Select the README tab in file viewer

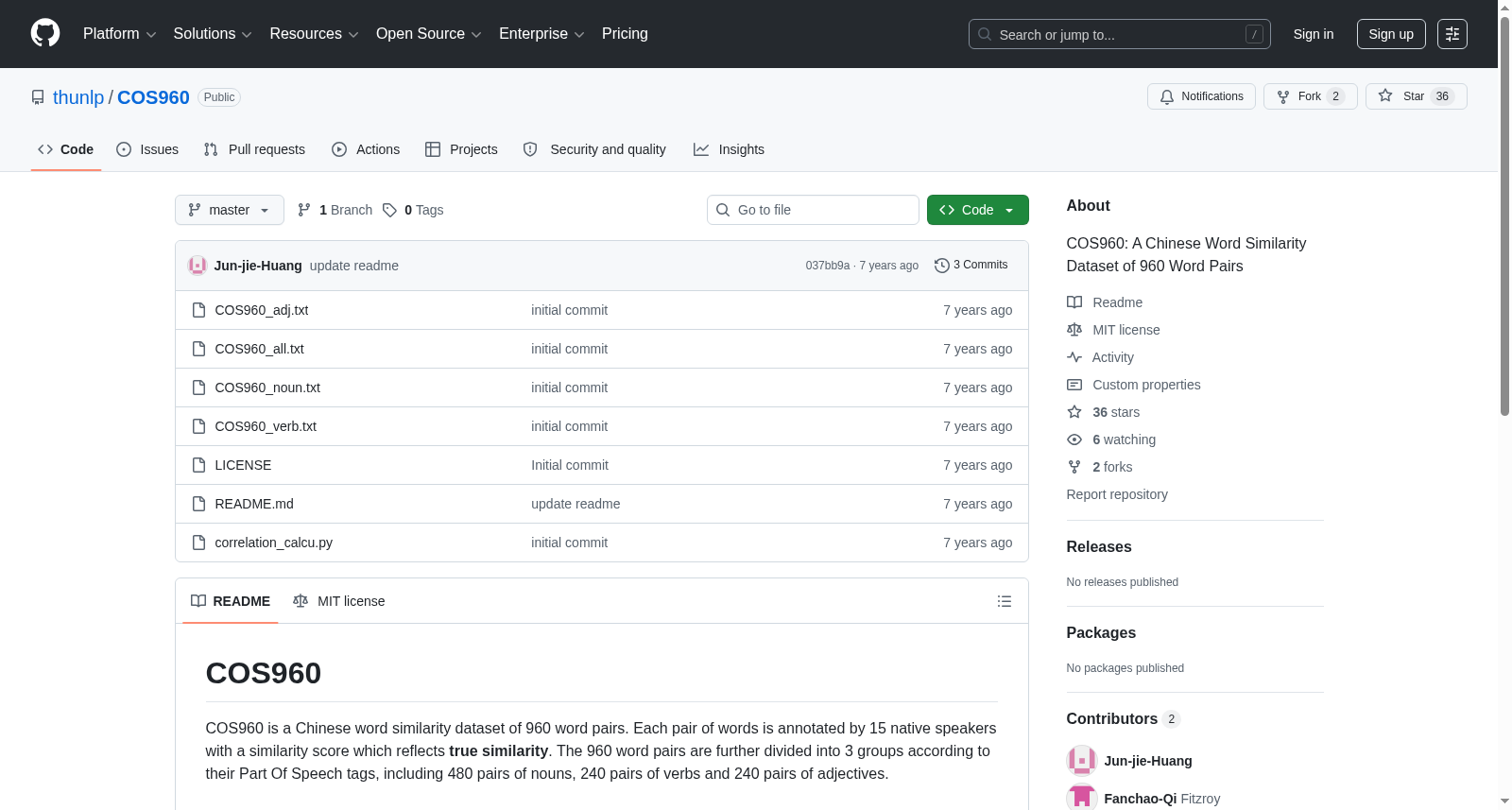click(x=231, y=601)
